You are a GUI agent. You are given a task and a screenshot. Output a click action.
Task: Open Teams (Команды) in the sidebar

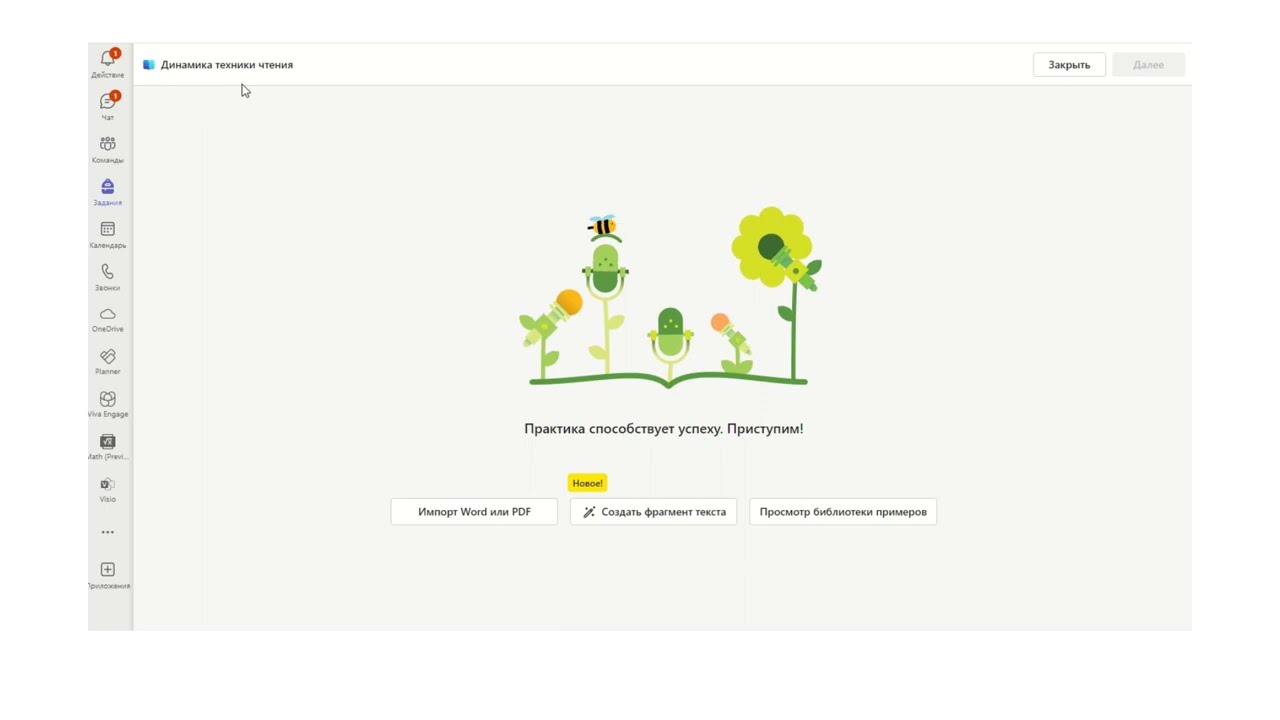(x=108, y=149)
